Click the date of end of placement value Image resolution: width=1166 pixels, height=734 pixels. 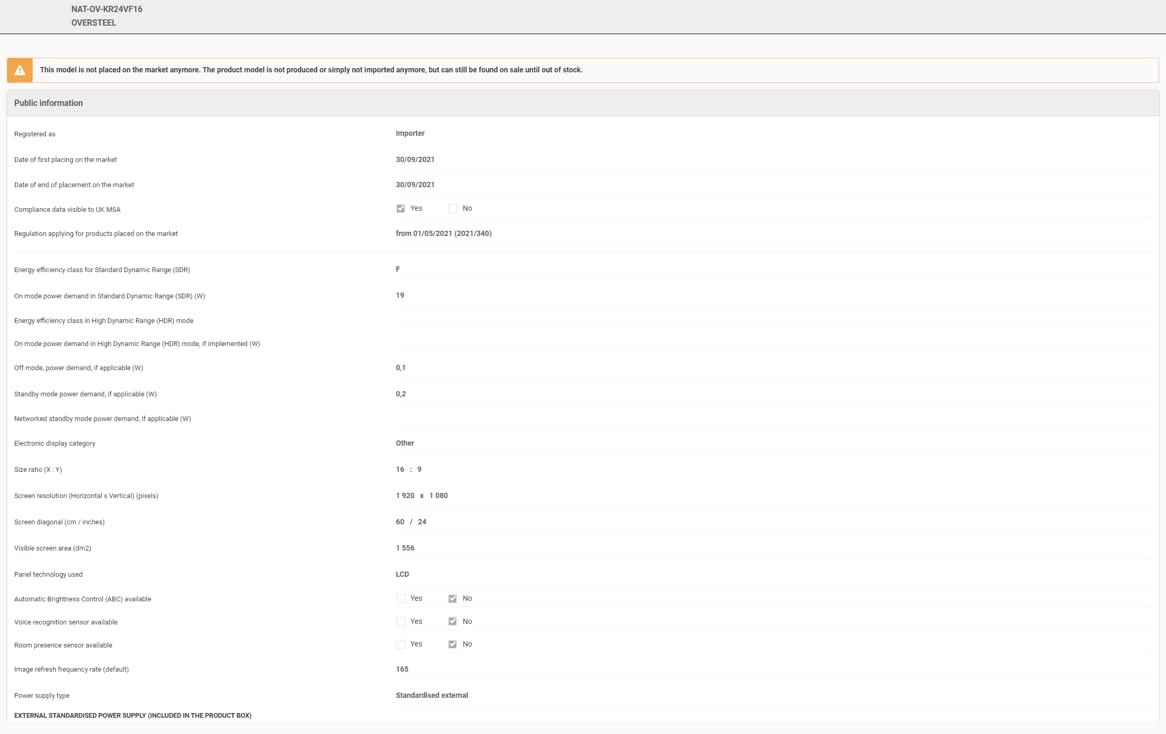click(x=415, y=184)
